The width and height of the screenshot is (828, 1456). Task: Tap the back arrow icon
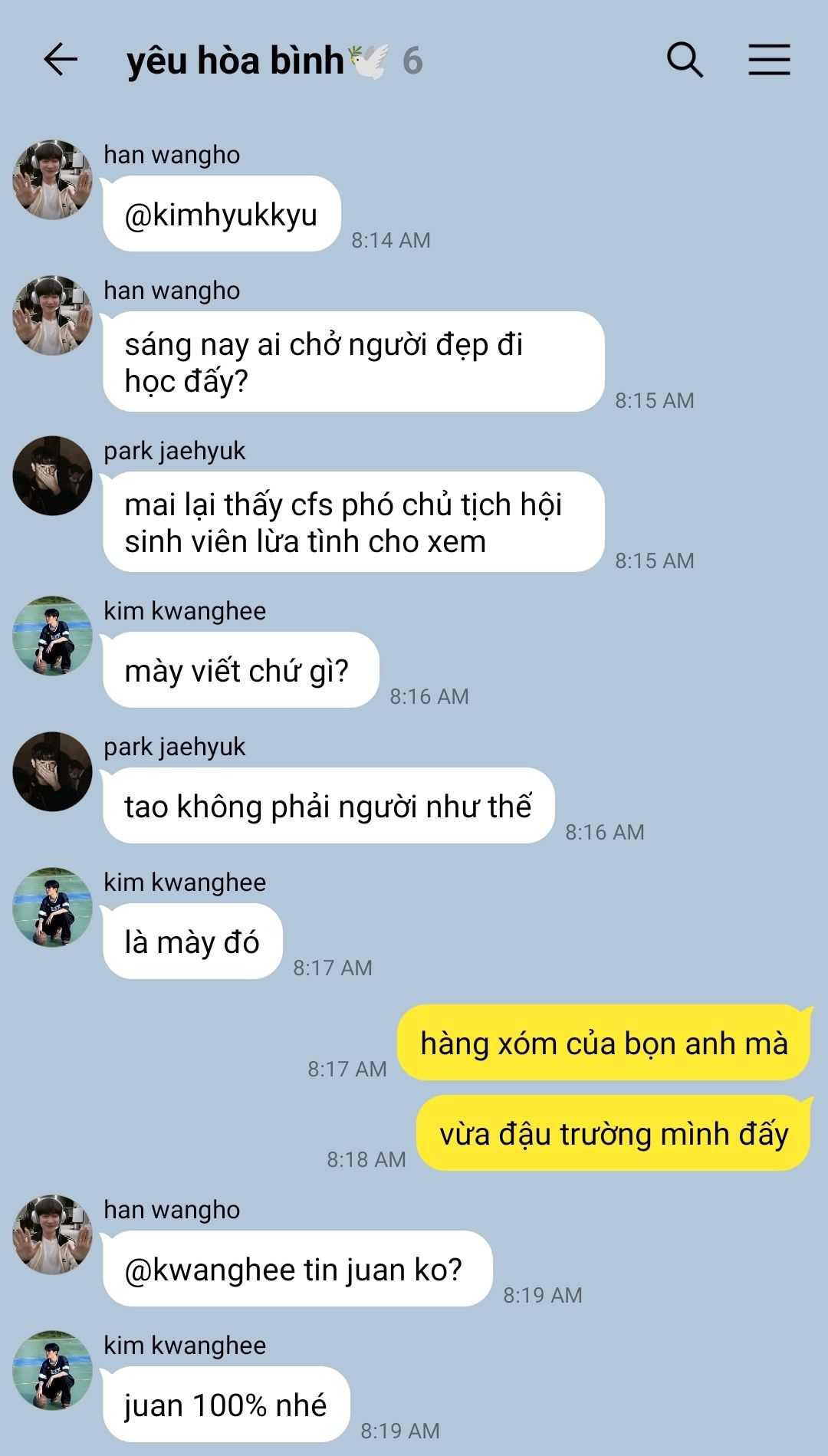pos(61,60)
